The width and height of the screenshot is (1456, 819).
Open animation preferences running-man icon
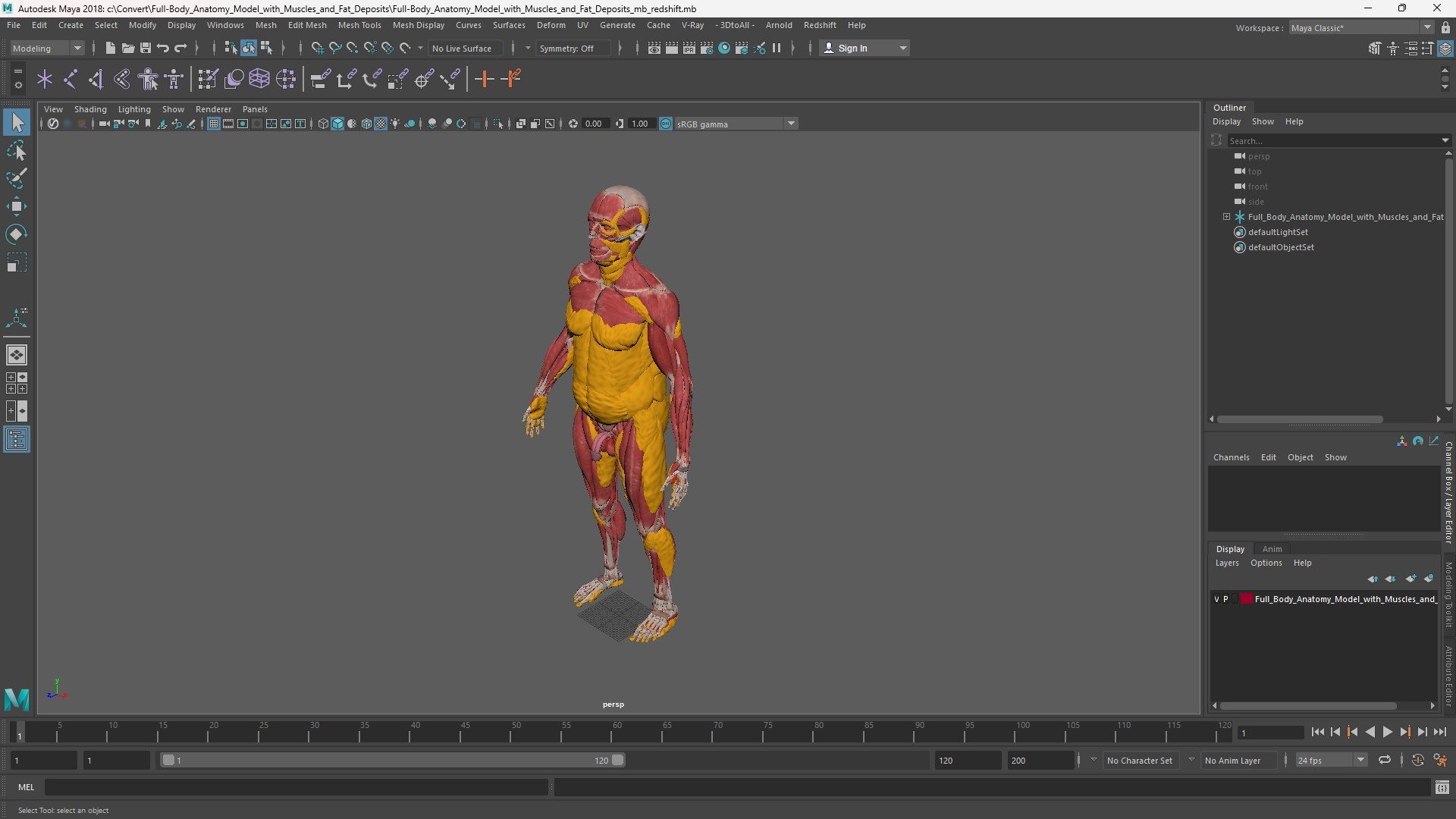[x=1440, y=760]
